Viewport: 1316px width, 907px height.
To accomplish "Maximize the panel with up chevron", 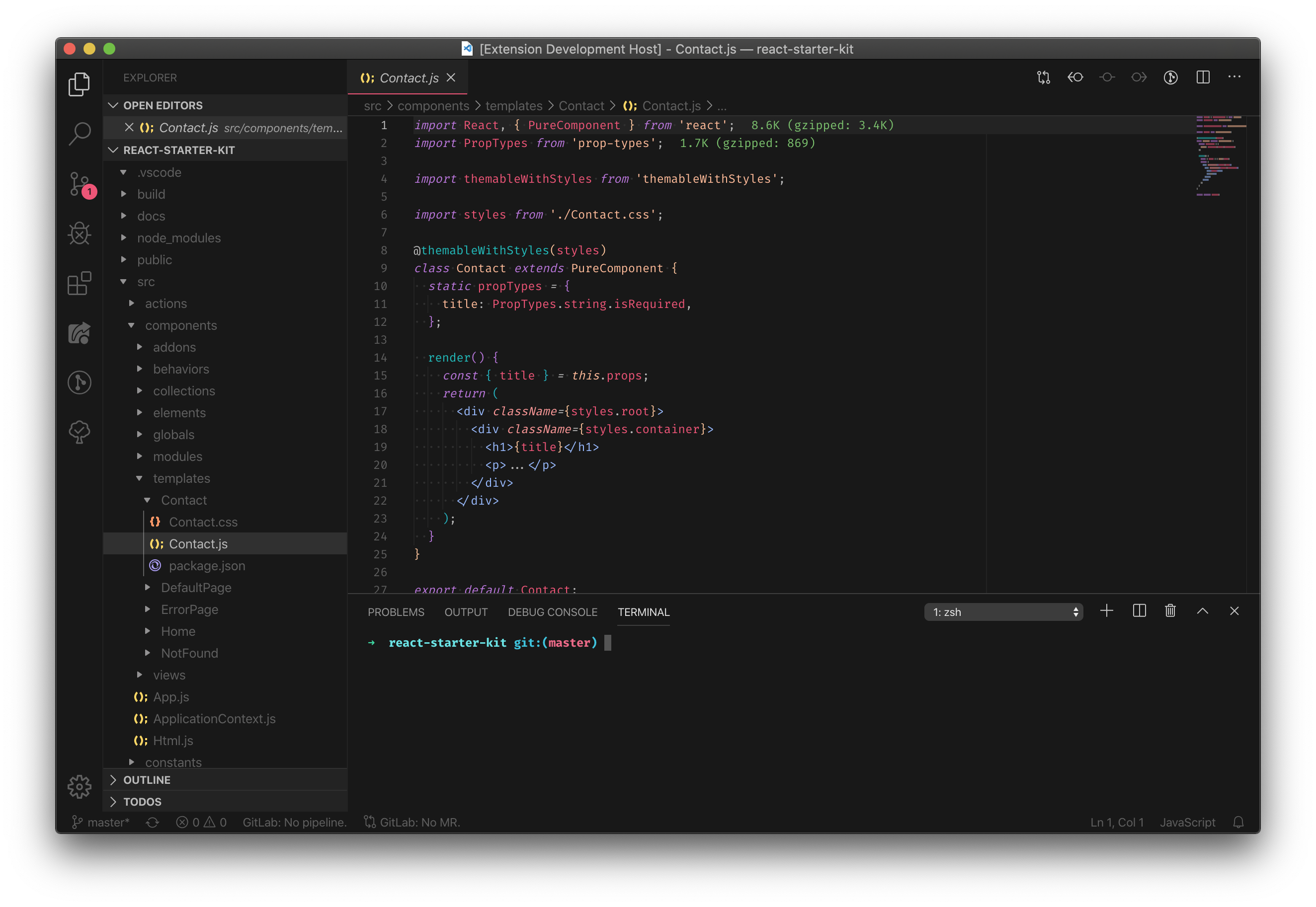I will 1202,611.
